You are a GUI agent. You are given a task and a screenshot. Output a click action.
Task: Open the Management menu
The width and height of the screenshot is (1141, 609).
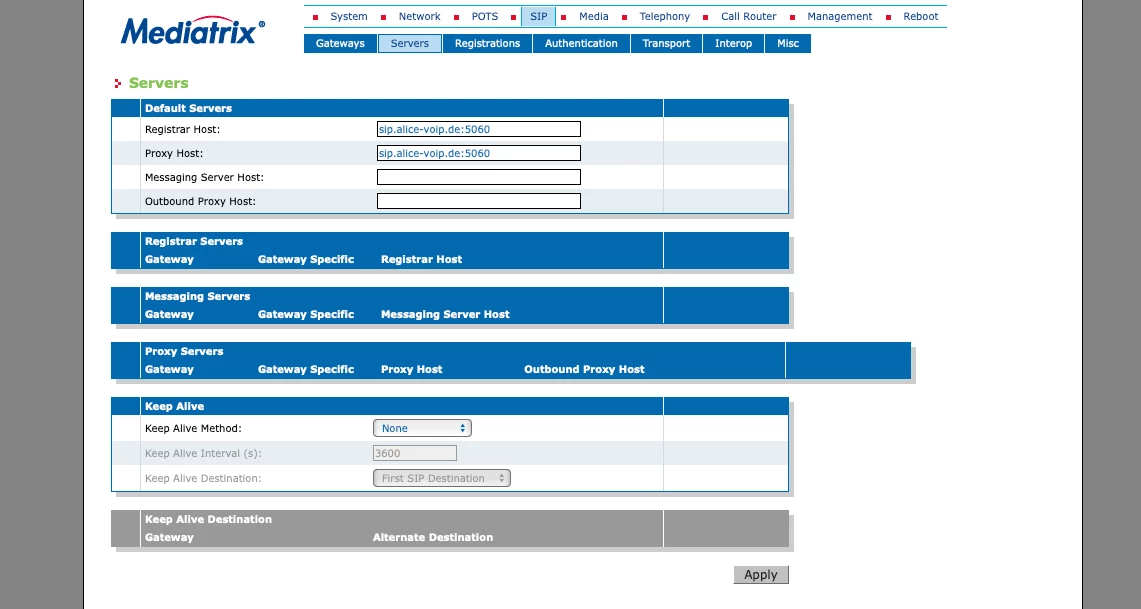tap(840, 16)
